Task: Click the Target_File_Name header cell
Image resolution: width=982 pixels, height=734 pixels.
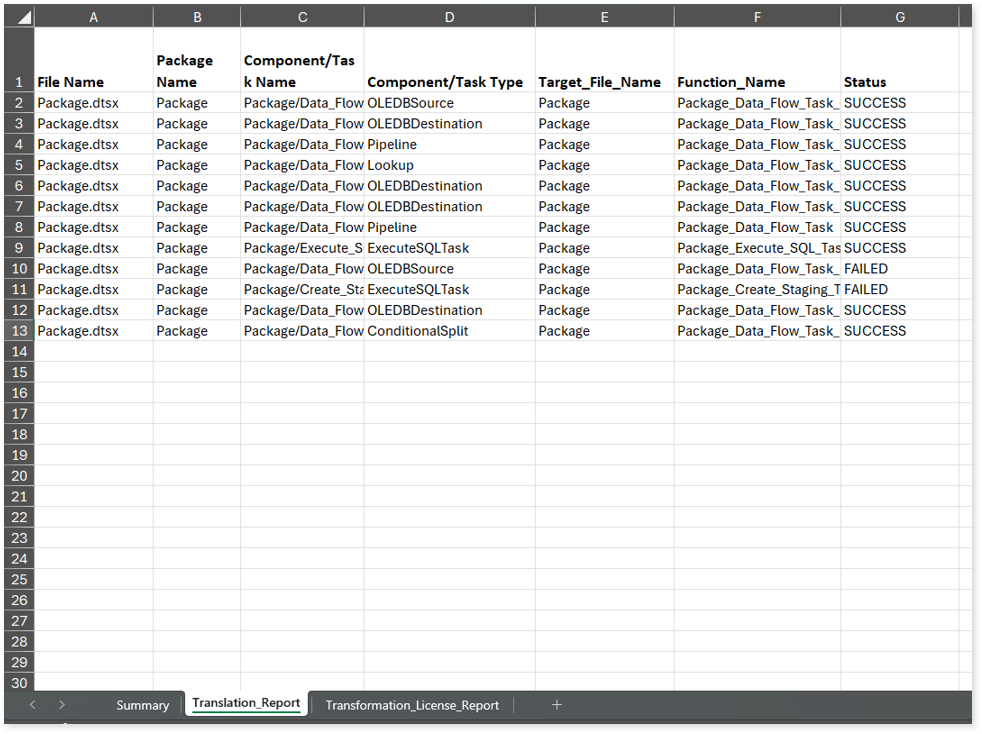Action: point(604,82)
